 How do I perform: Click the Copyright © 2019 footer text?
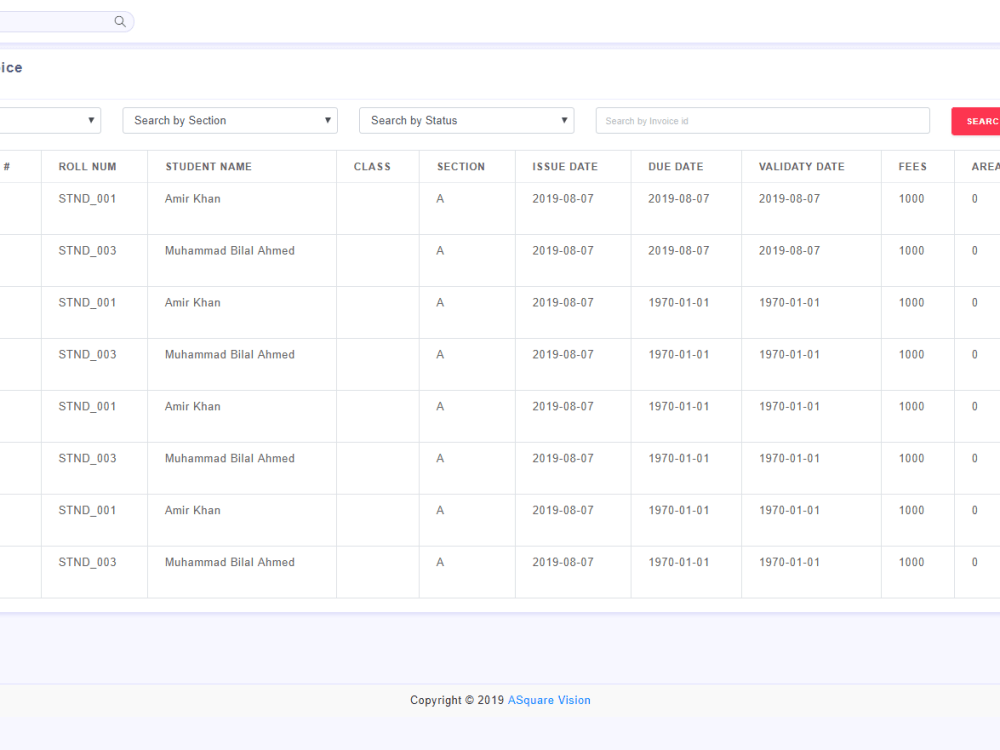click(x=457, y=700)
